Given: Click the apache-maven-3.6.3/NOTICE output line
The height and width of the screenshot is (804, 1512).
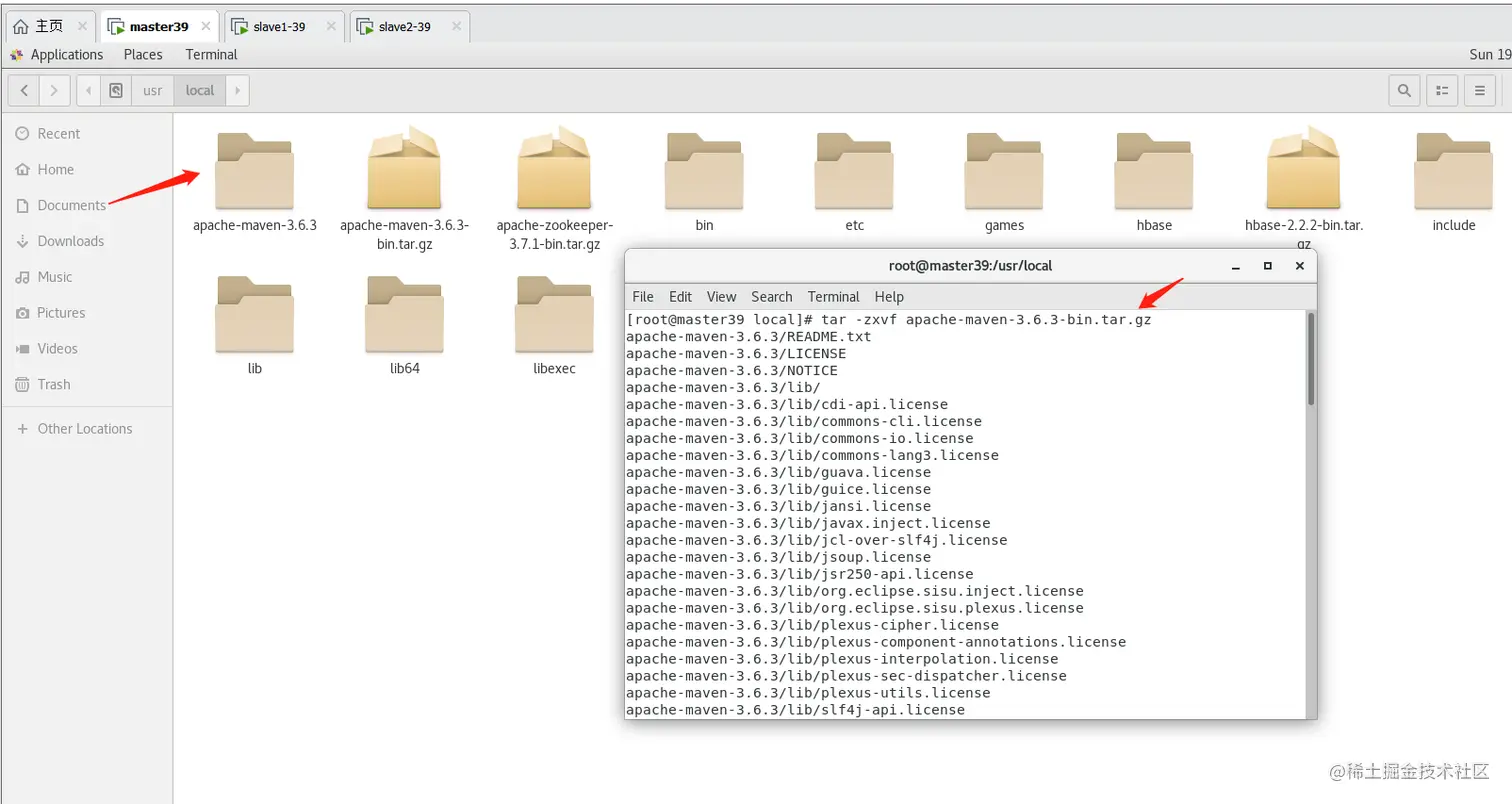Looking at the screenshot, I should (732, 371).
